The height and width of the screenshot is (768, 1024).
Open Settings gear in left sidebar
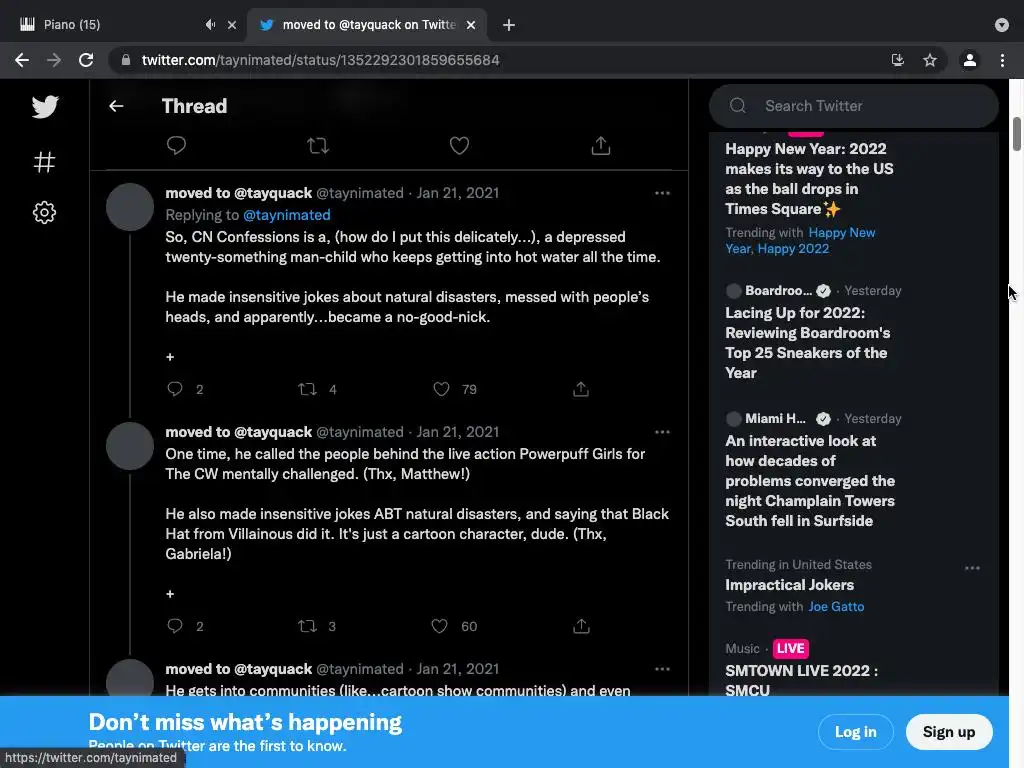point(44,212)
